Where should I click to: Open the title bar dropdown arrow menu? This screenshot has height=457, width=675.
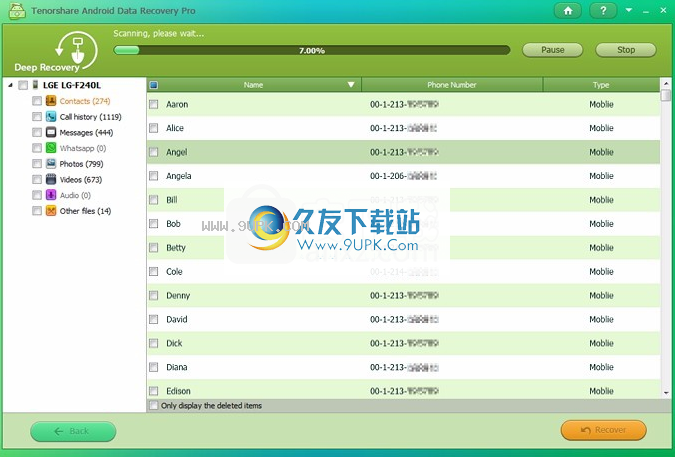pos(629,10)
